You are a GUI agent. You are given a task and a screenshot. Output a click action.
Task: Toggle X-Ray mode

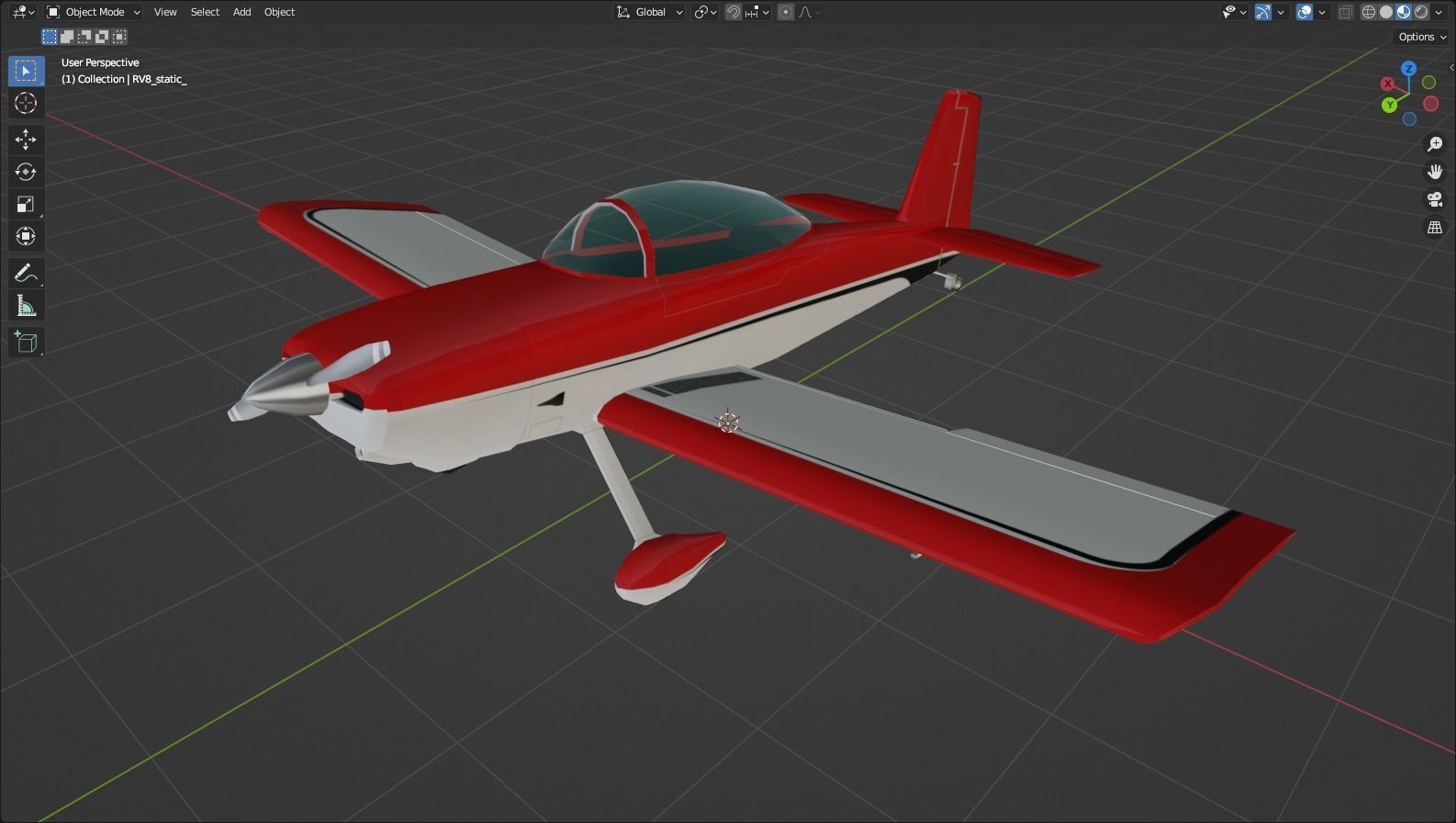point(1346,12)
